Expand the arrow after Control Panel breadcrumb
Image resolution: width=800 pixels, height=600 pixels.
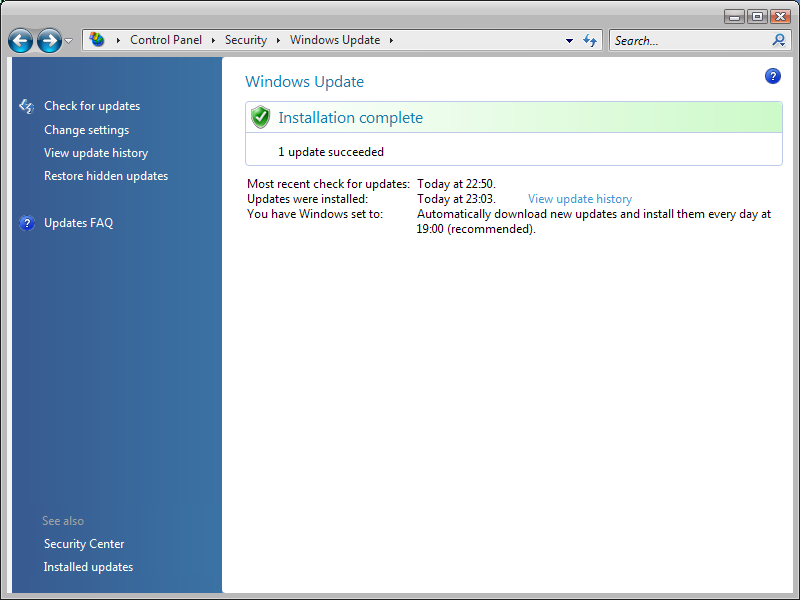coord(213,40)
